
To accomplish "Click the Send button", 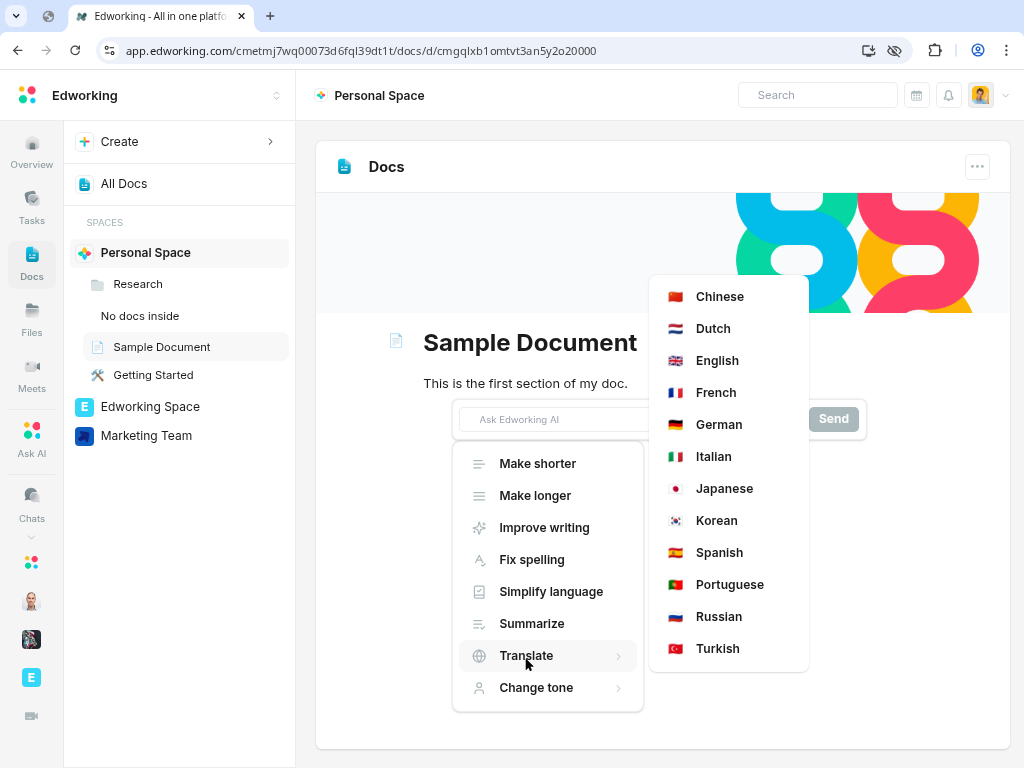I will 833,419.
